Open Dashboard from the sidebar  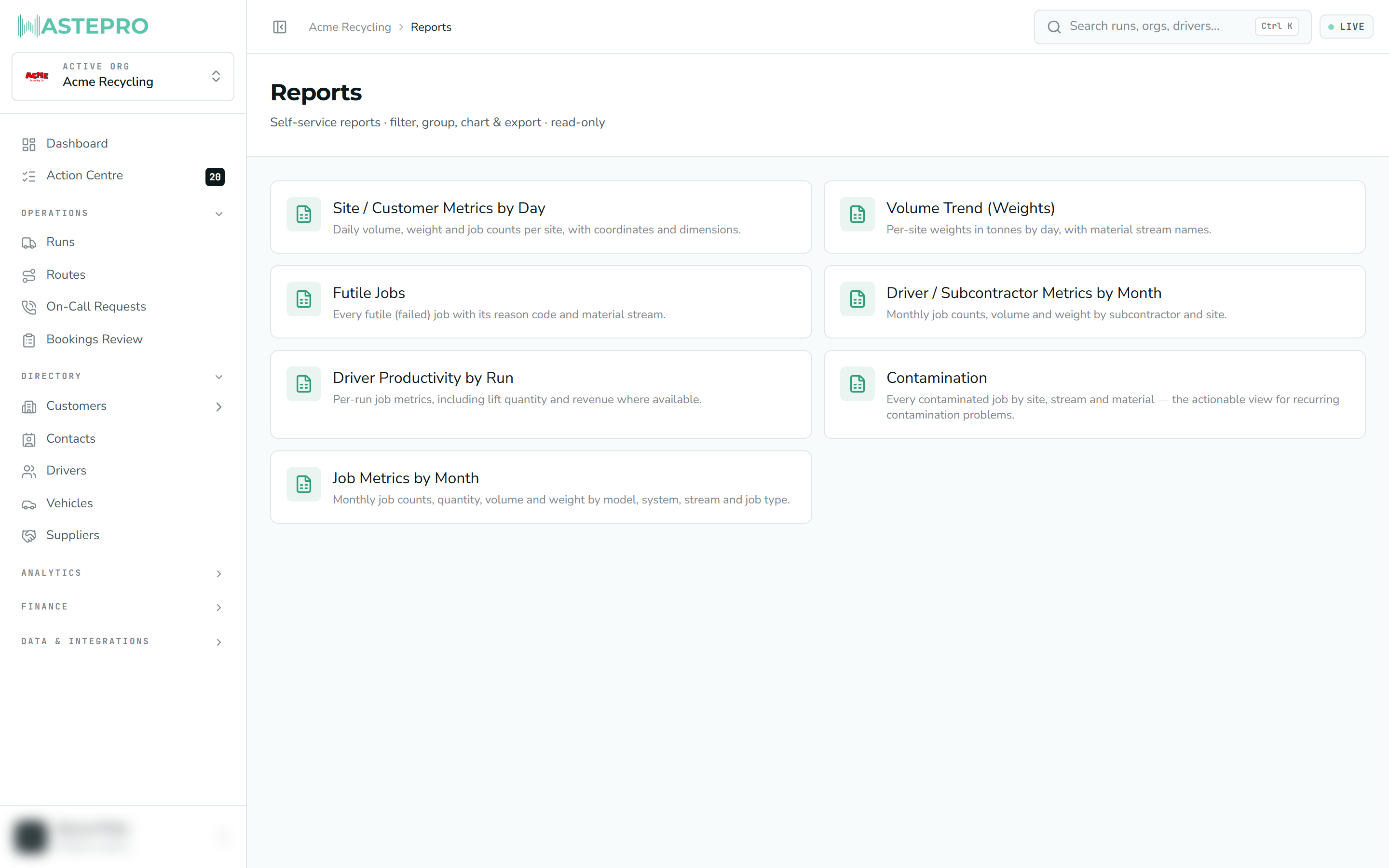(123, 144)
